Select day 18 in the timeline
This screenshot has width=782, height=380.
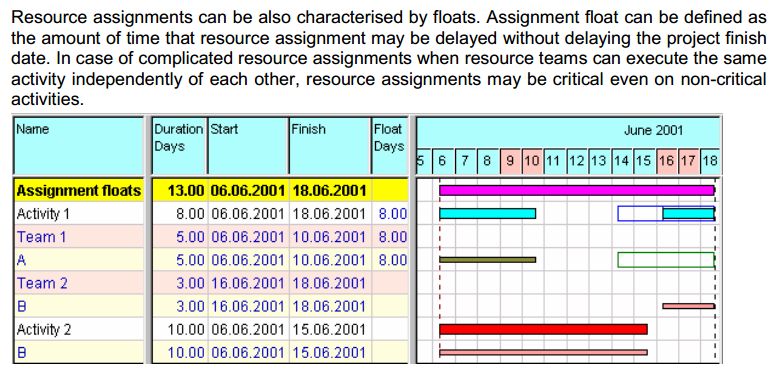pos(710,161)
